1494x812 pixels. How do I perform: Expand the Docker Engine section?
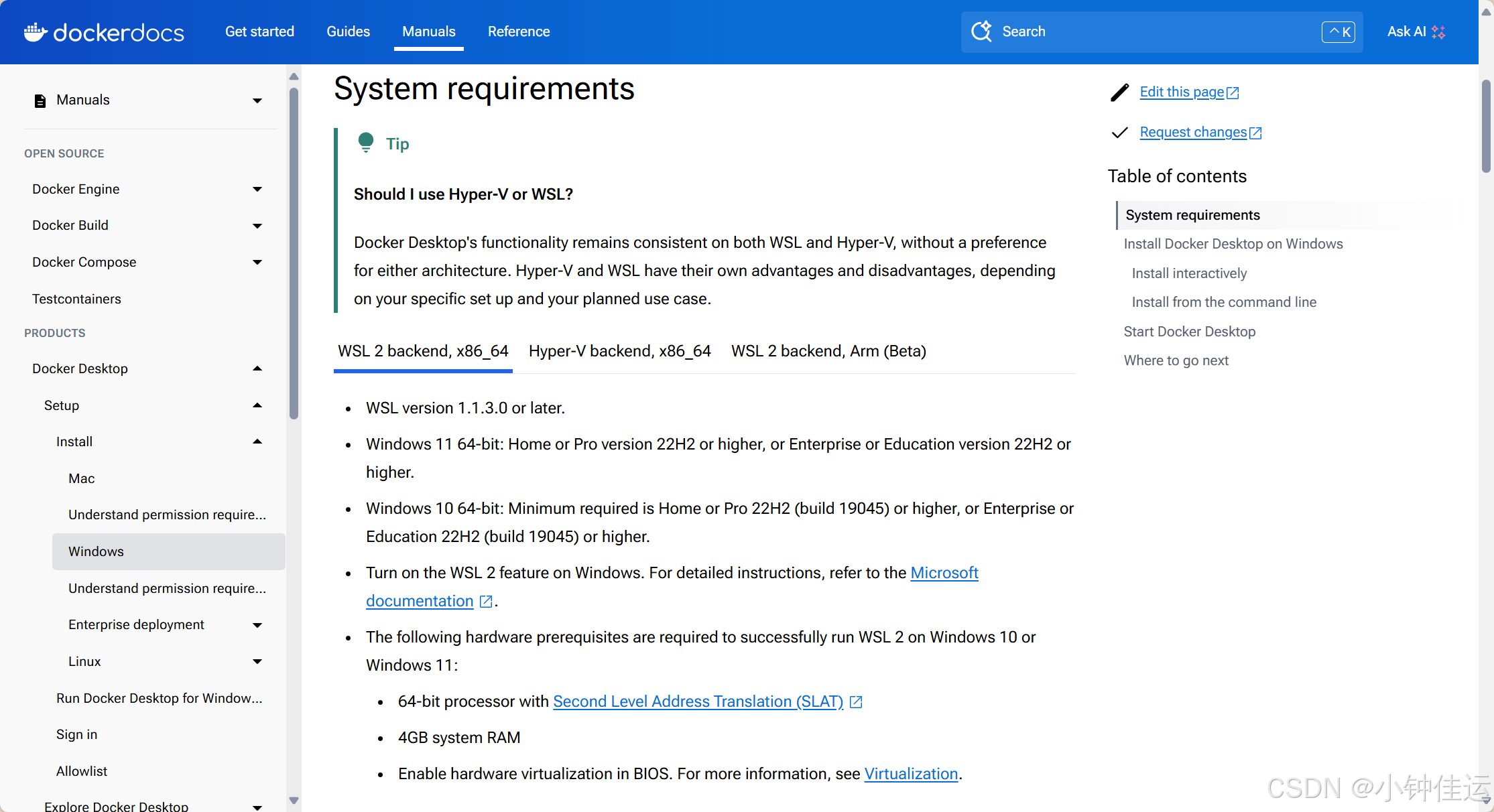(257, 190)
